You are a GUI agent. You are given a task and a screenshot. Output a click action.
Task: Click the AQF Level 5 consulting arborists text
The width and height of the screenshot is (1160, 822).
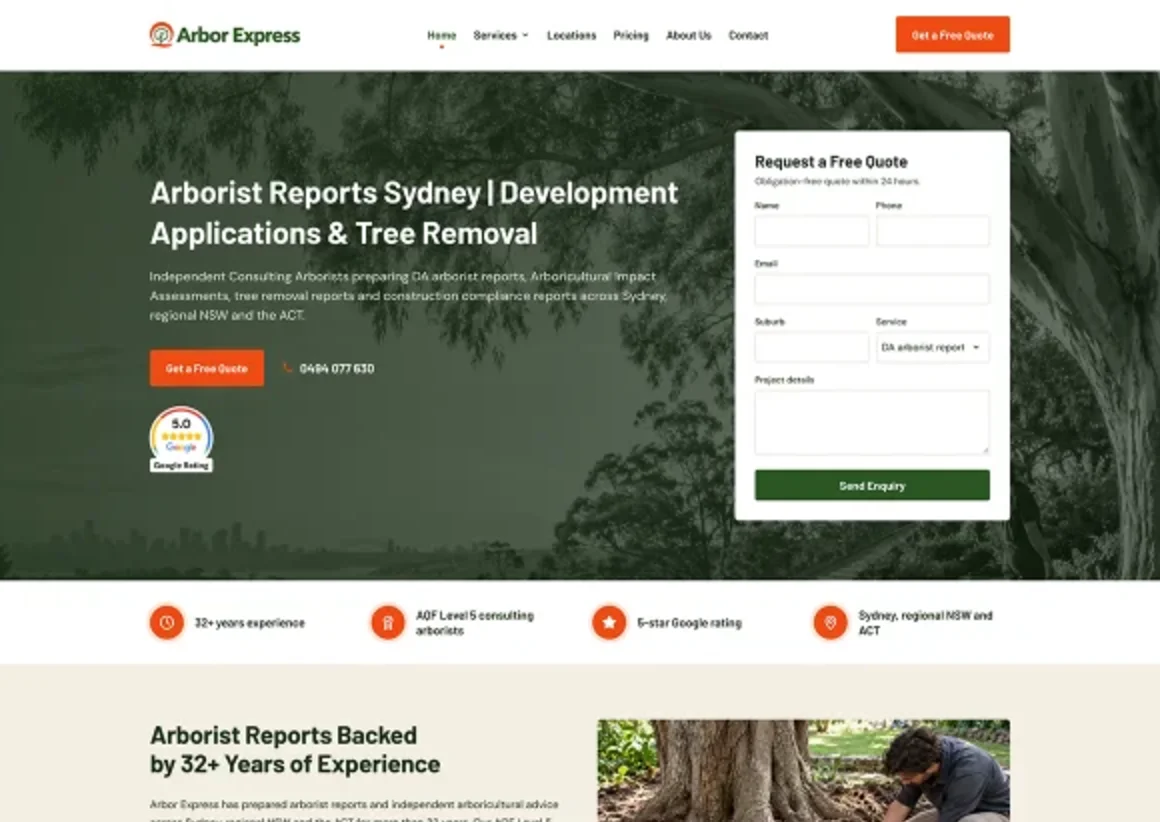[474, 623]
